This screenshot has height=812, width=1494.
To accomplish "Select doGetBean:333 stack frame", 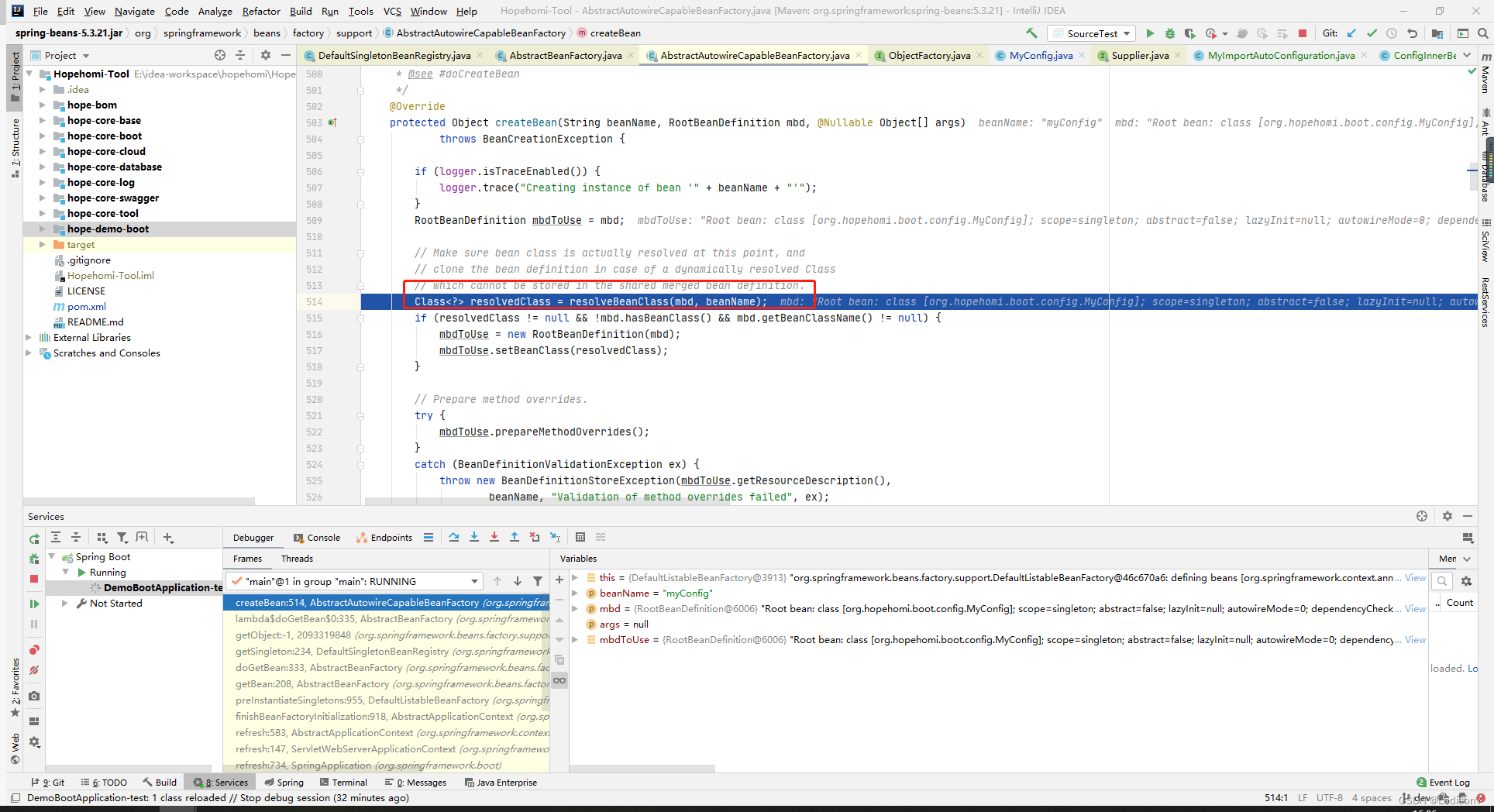I will coord(386,667).
